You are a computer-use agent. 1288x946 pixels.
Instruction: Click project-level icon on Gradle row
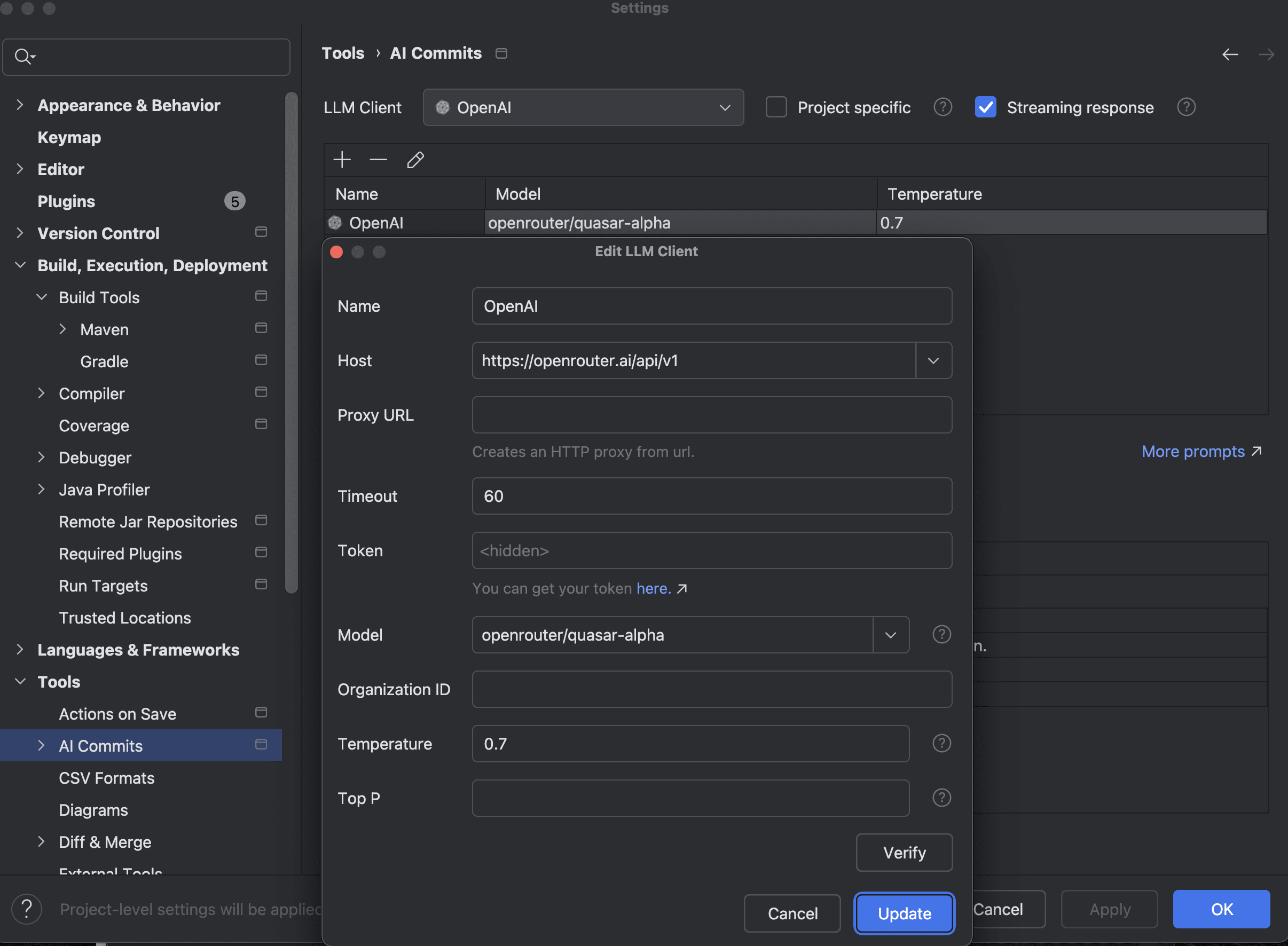[261, 360]
